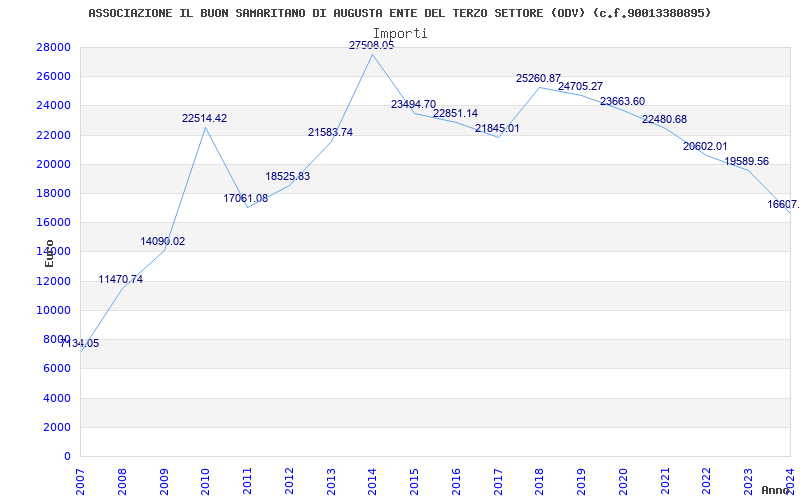This screenshot has width=800, height=500.
Task: Click the data label 22851.14
Action: pos(456,113)
